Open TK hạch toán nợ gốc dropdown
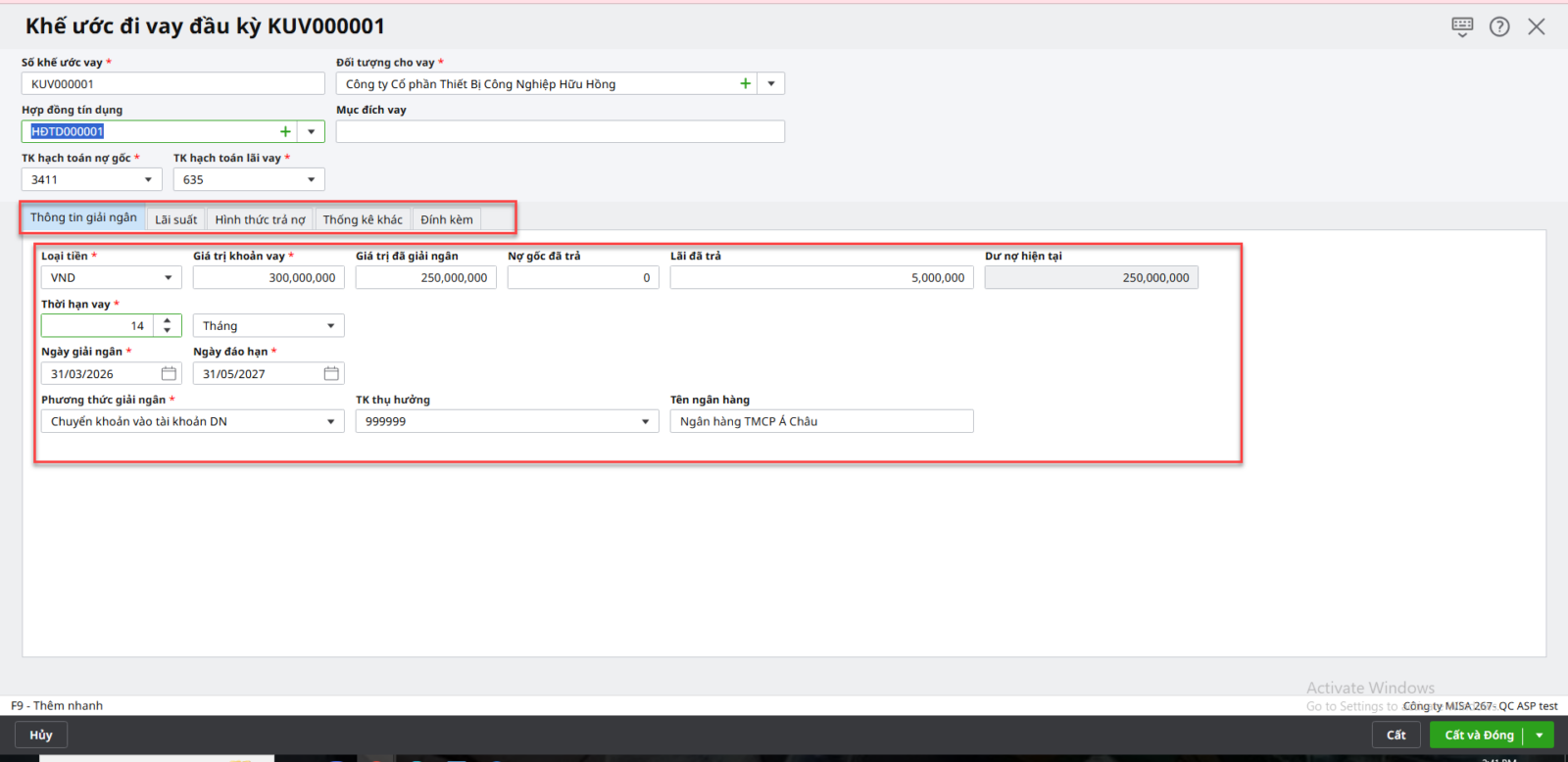Screen dimensions: 1568x762 tap(148, 180)
